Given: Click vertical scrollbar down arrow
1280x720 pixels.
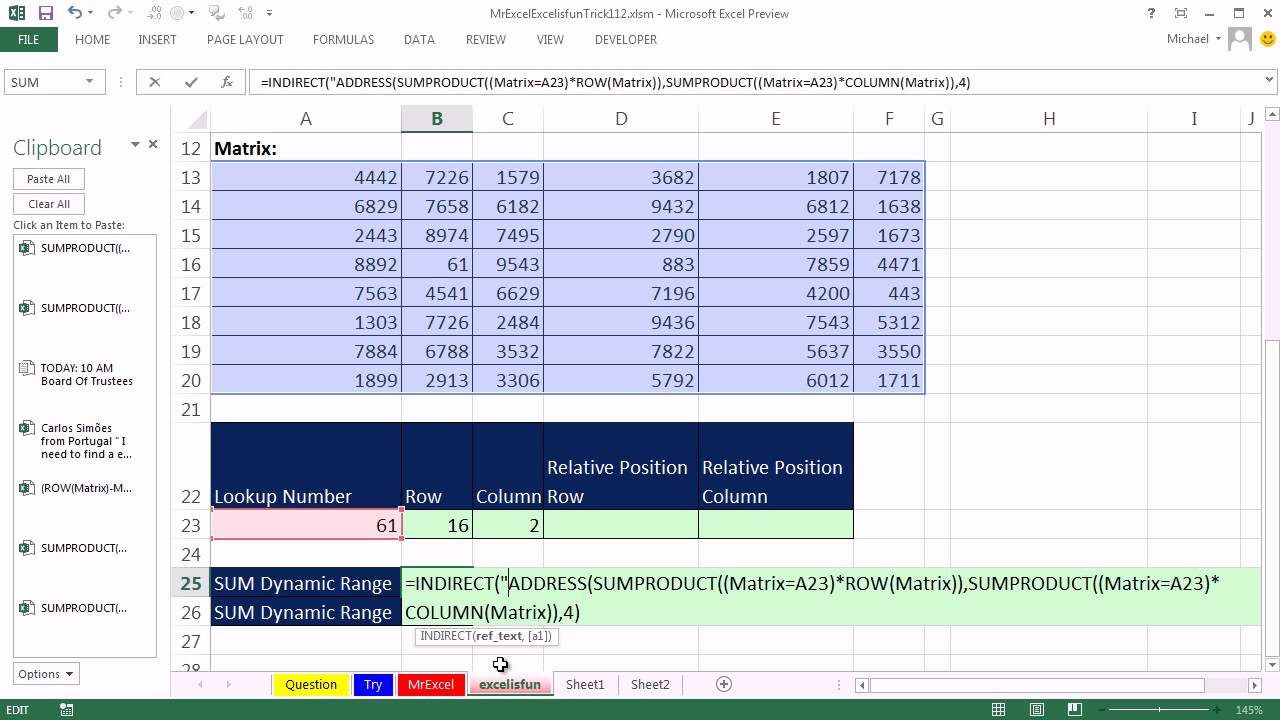Looking at the screenshot, I should coord(1272,664).
